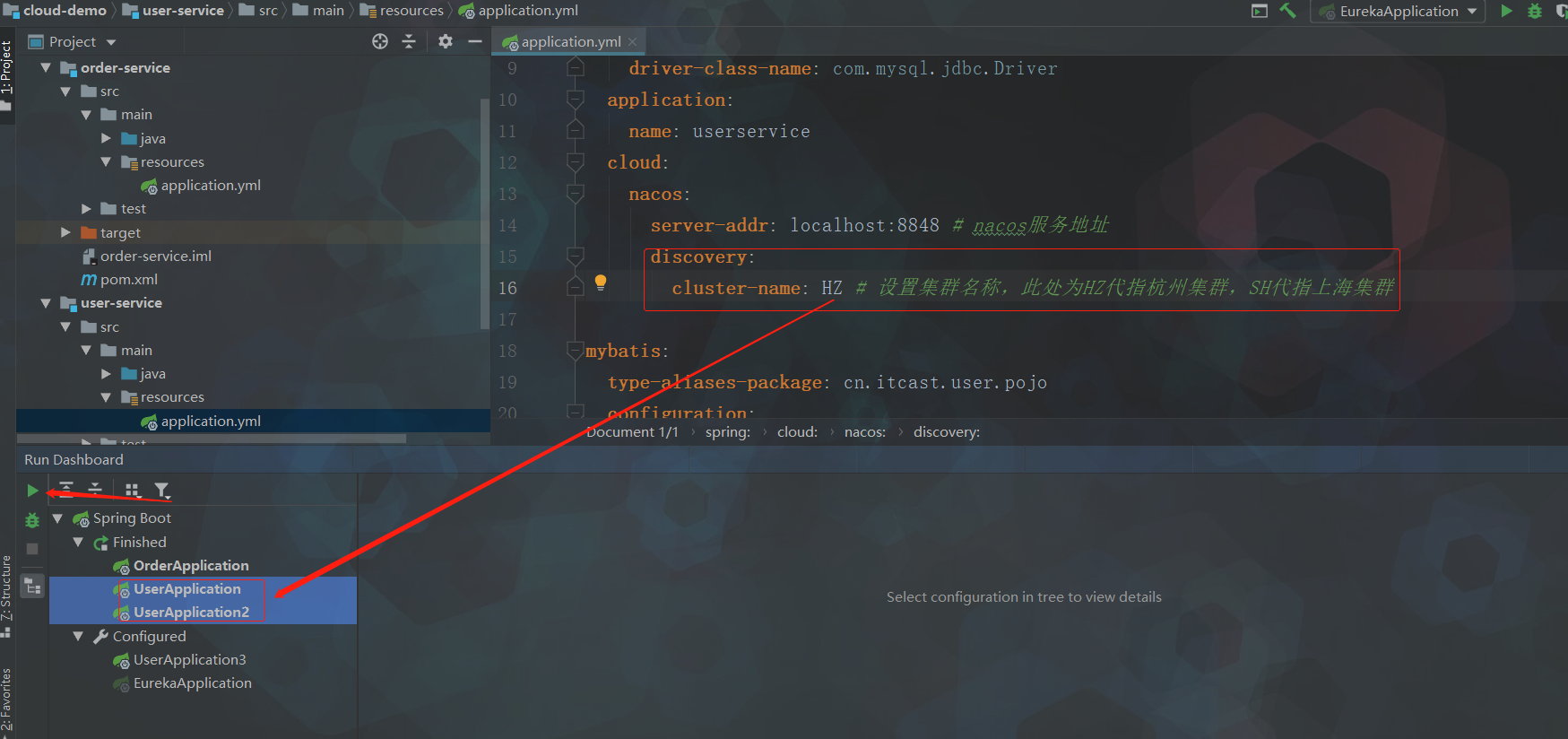
Task: Debug selected configuration in Run Dashboard
Action: (32, 520)
